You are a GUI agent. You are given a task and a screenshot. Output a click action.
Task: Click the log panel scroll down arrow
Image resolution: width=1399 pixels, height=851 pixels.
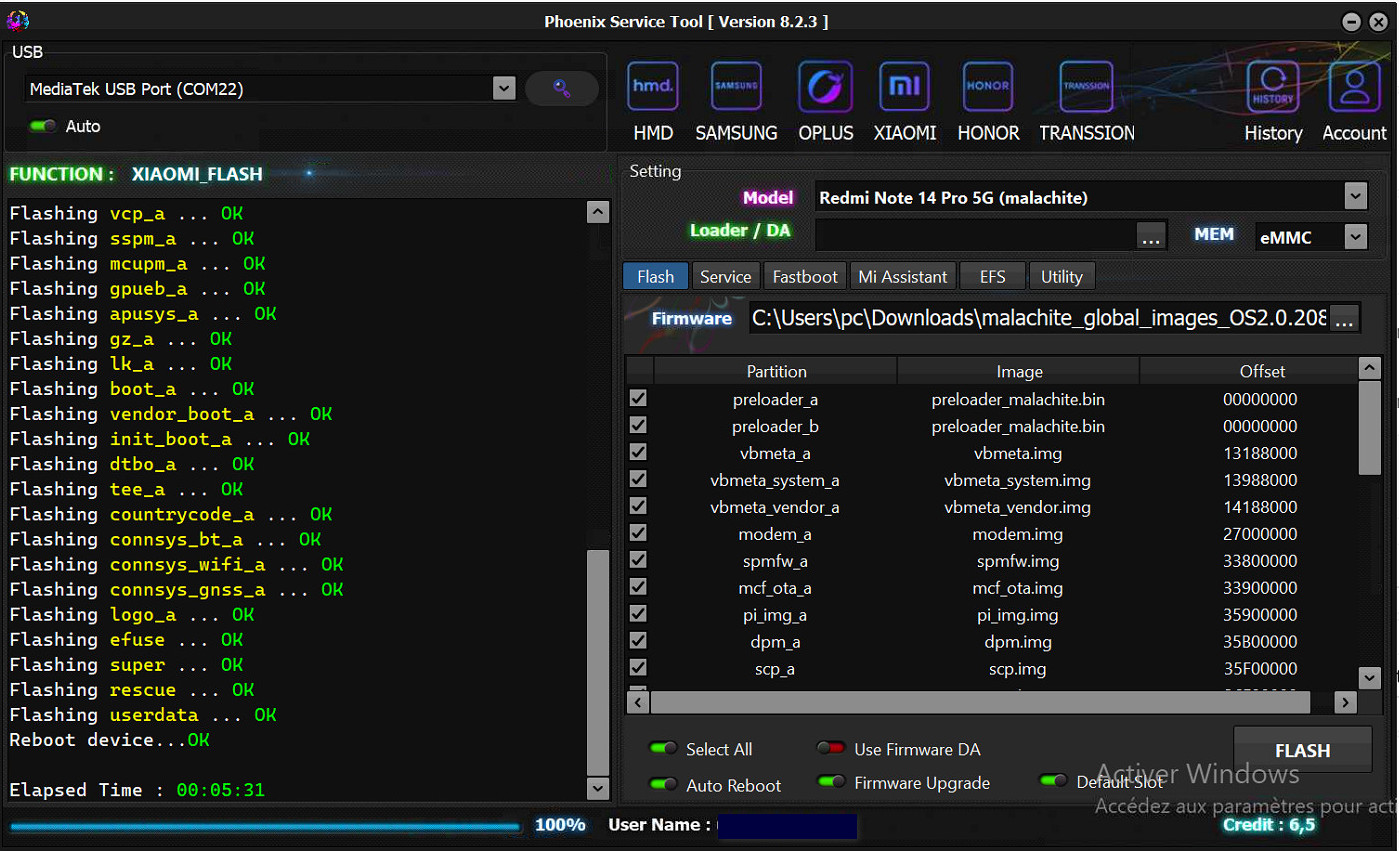coord(598,789)
